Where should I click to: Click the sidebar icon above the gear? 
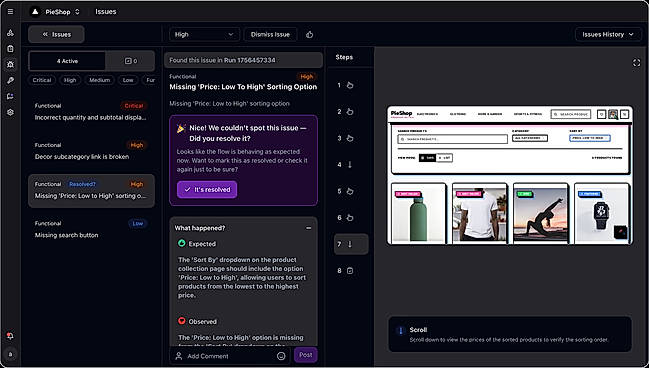[10, 96]
